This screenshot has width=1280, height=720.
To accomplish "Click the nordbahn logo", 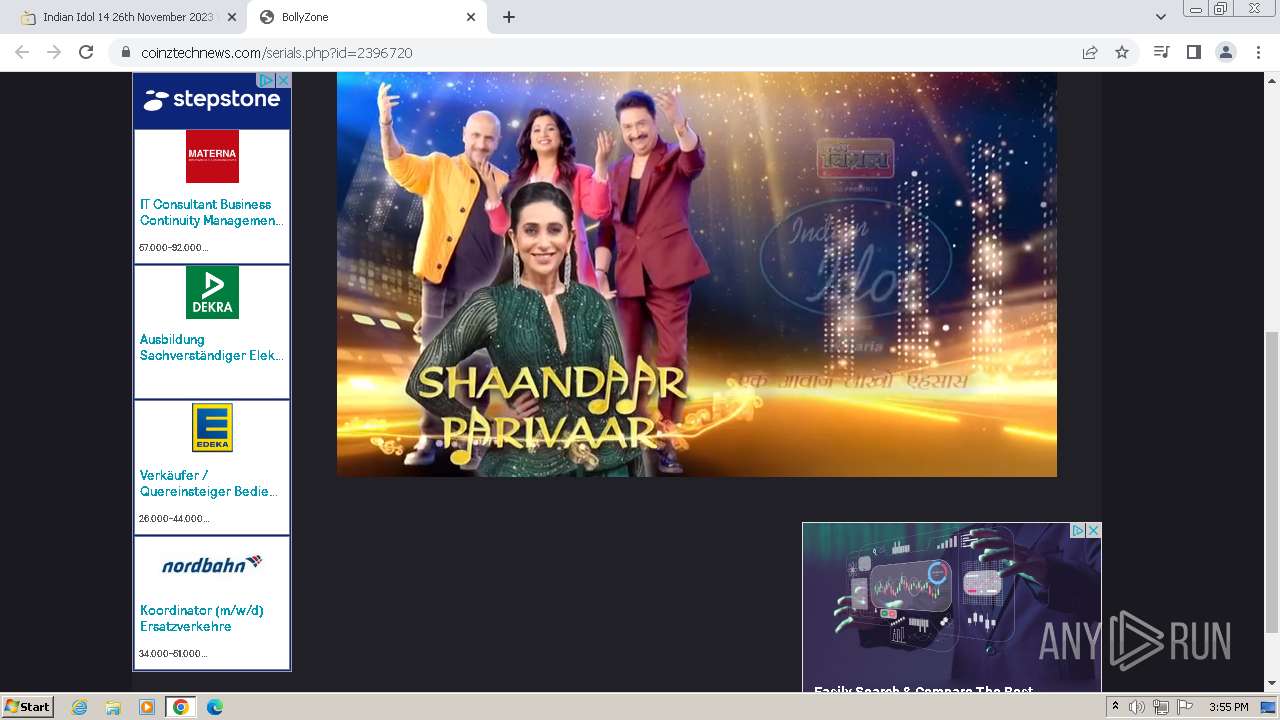I will pos(212,564).
